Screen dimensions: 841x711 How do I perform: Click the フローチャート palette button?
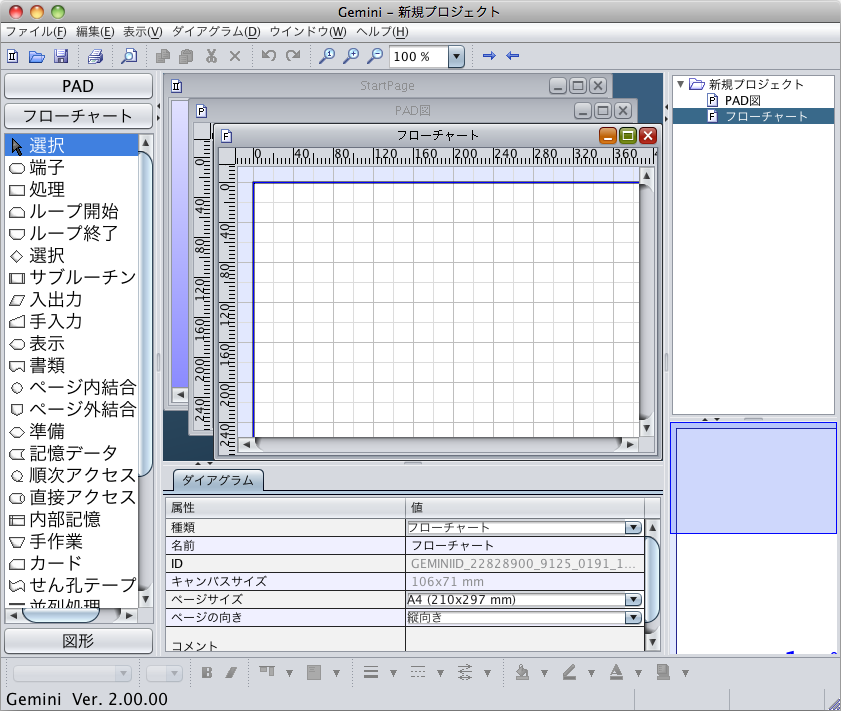pos(78,116)
